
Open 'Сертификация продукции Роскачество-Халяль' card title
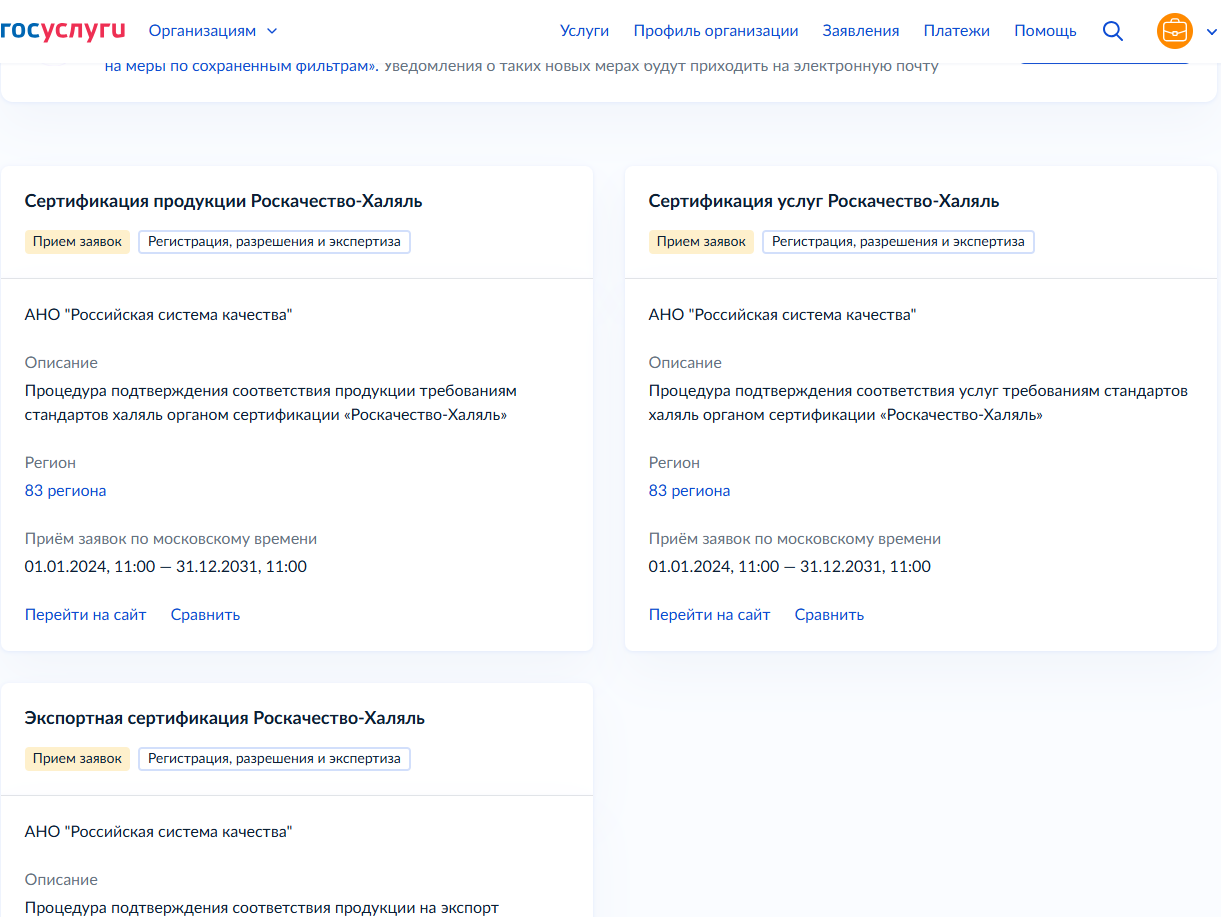tap(224, 201)
